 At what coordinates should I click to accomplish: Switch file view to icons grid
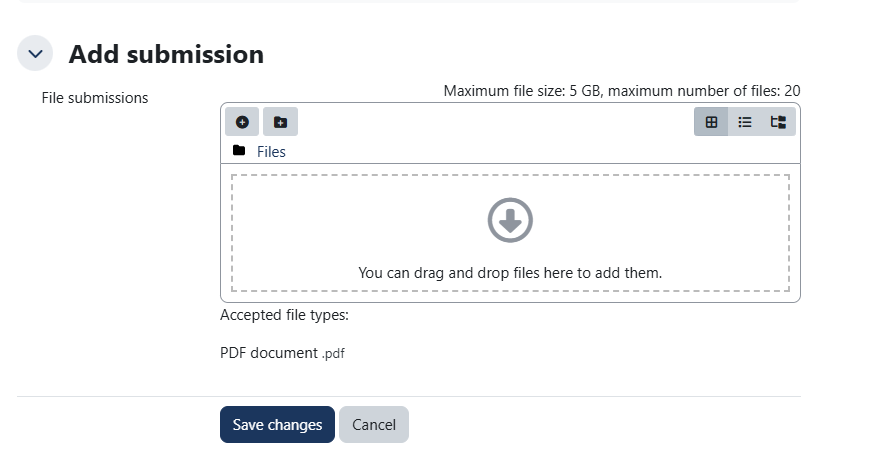[711, 122]
